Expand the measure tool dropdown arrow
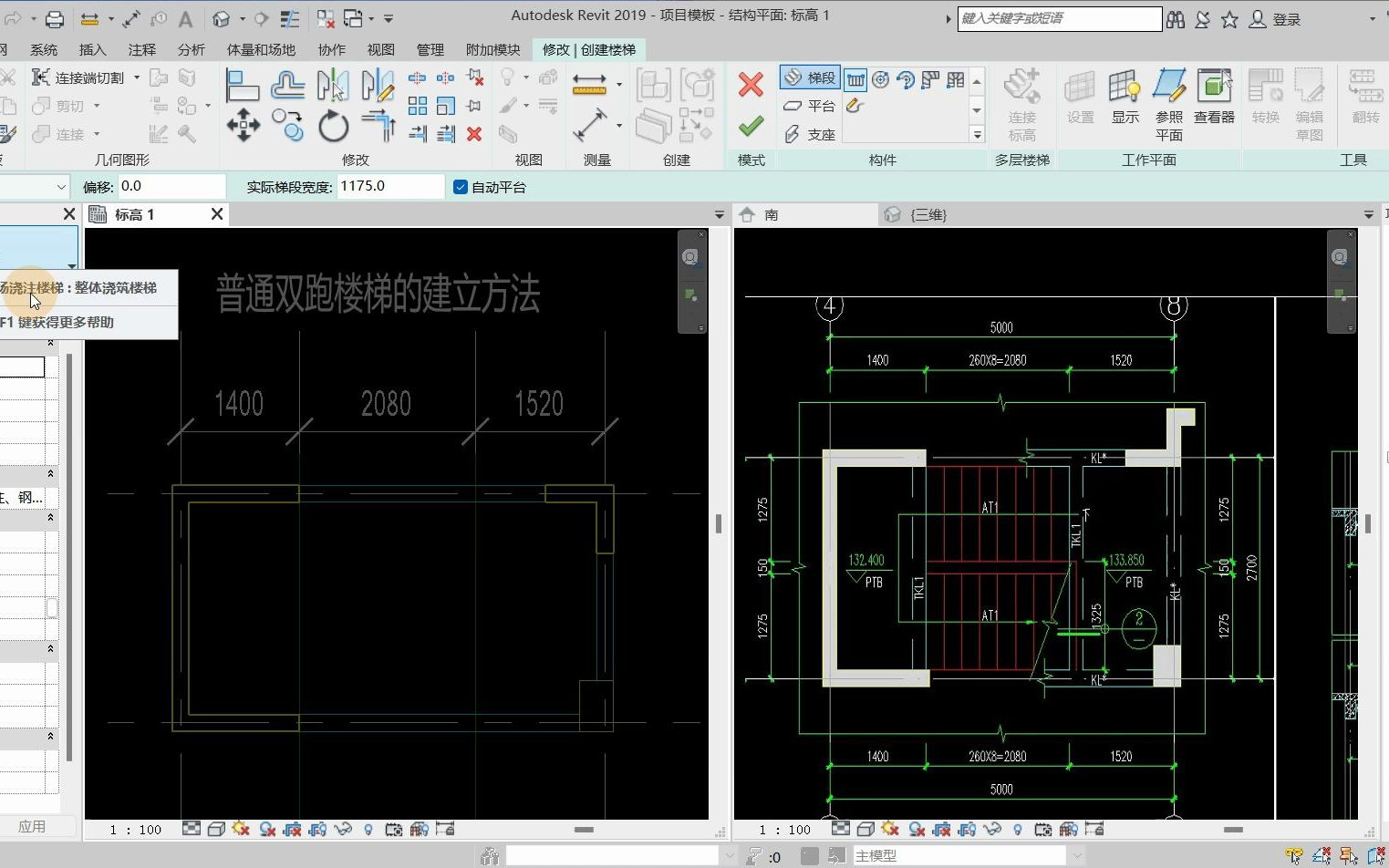The width and height of the screenshot is (1389, 868). tap(619, 126)
